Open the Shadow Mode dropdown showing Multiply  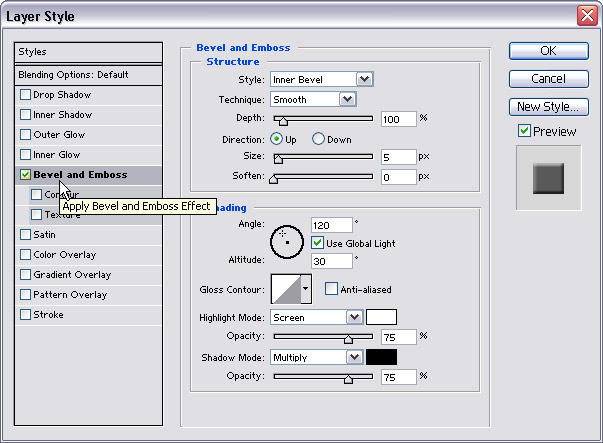point(317,357)
